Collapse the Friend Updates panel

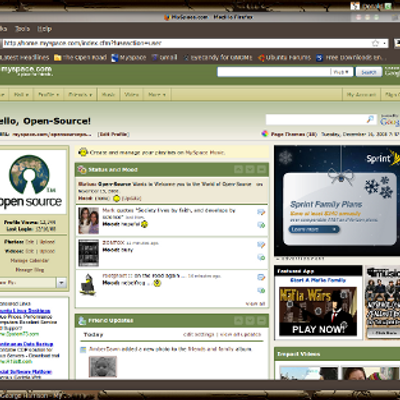point(262,321)
